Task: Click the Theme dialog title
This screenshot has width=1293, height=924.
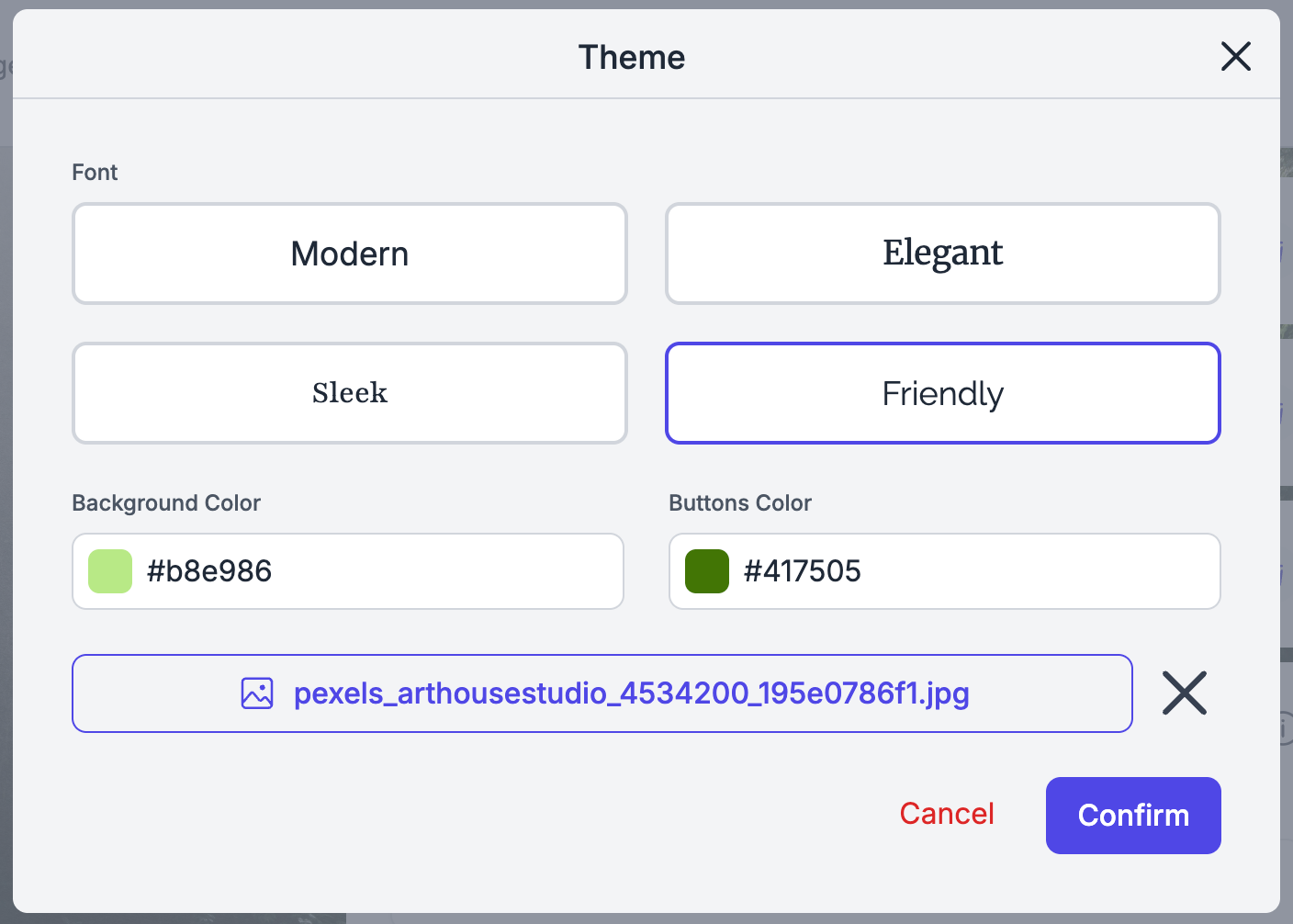Action: point(632,57)
